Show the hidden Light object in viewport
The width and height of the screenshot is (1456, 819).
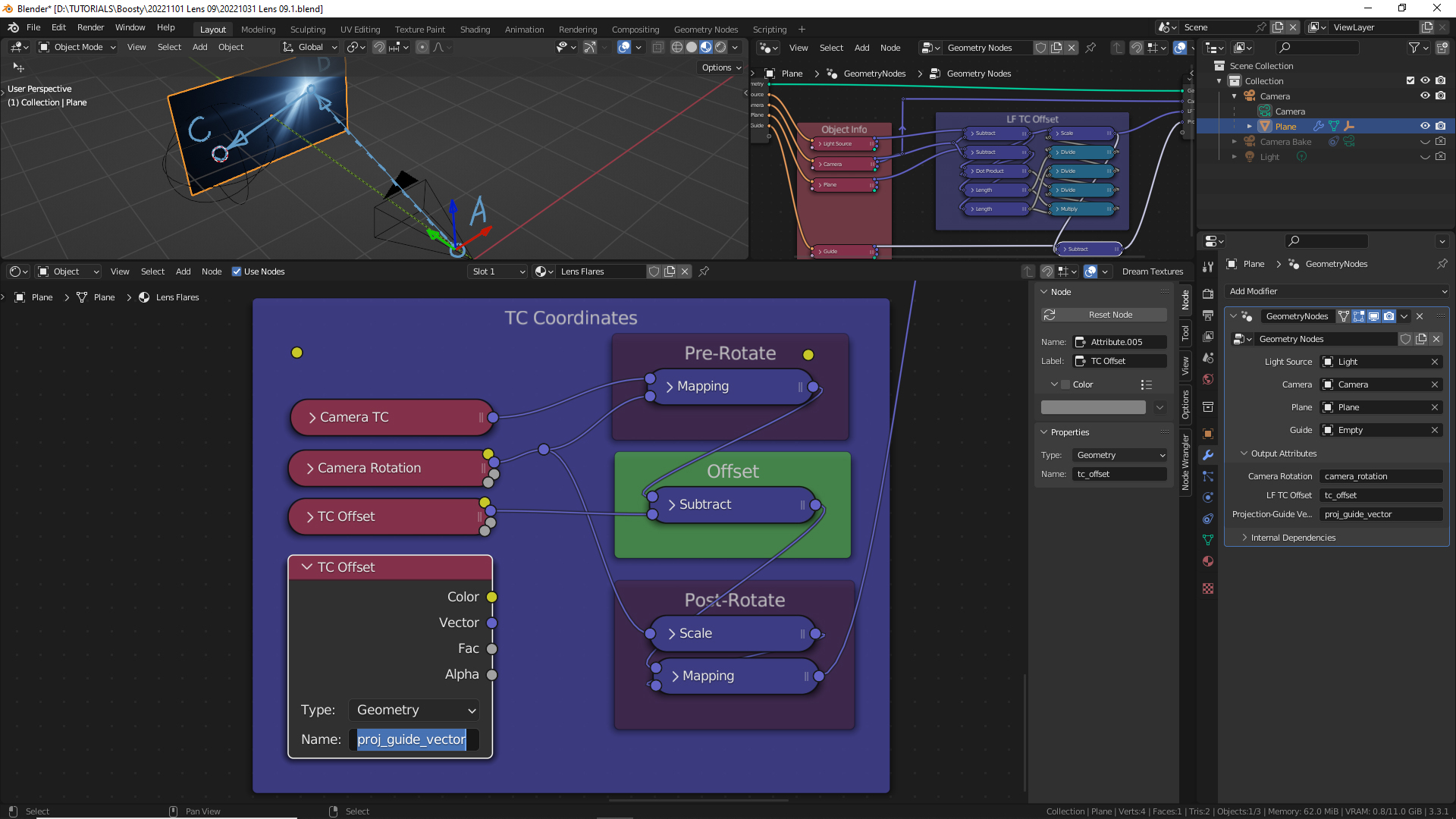(x=1425, y=157)
